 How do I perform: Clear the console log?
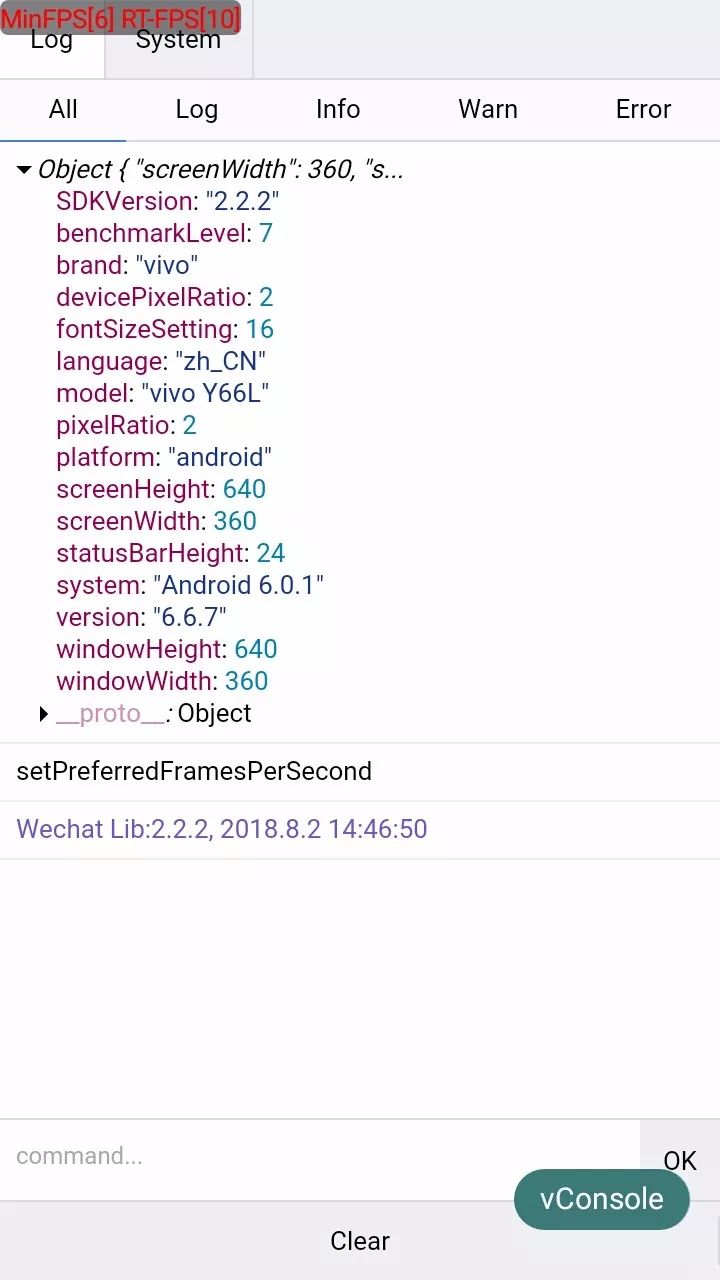[360, 1241]
